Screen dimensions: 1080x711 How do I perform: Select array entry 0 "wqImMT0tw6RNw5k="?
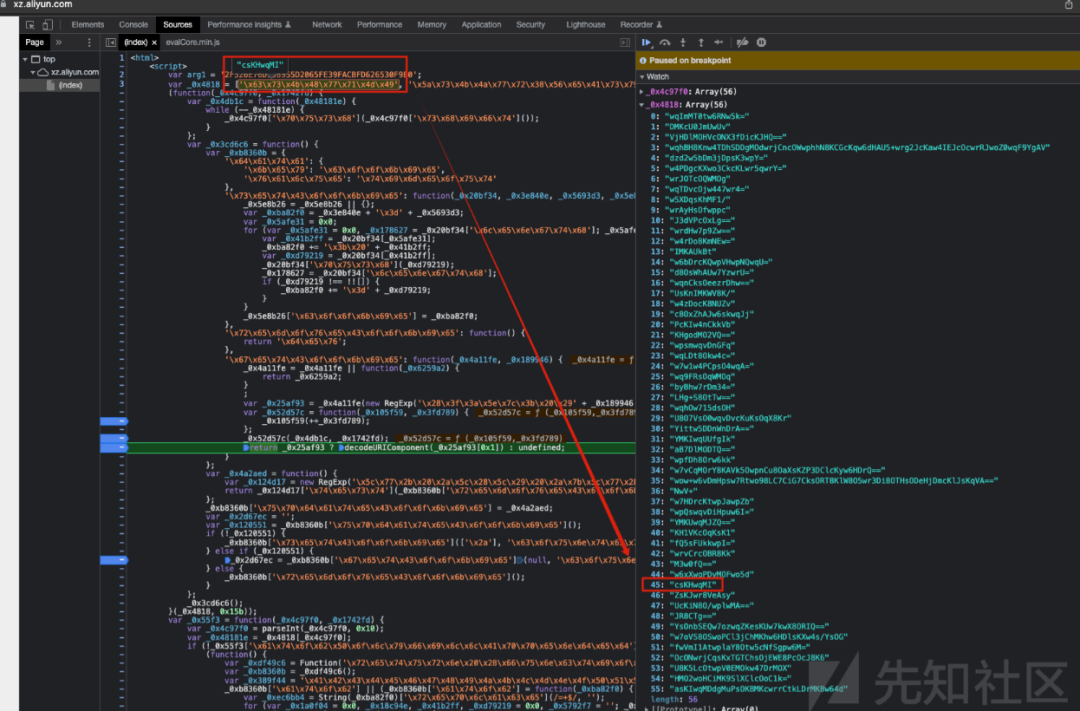pos(699,116)
